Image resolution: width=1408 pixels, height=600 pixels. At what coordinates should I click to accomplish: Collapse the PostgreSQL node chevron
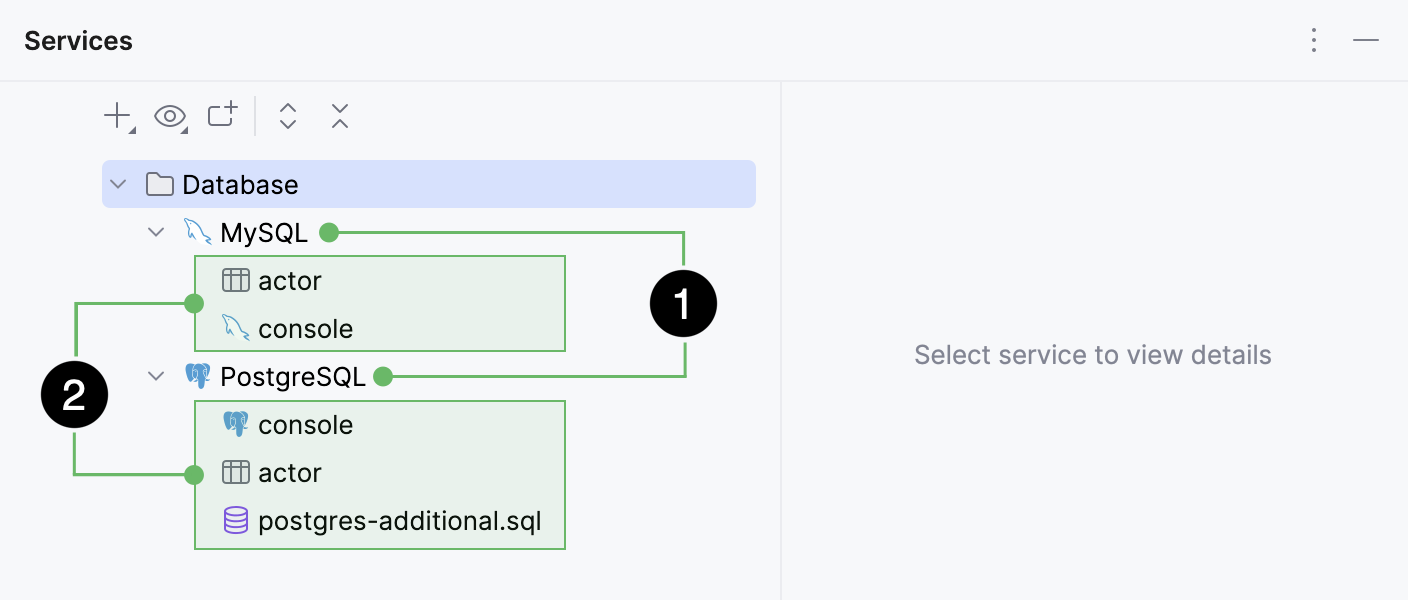pos(156,376)
